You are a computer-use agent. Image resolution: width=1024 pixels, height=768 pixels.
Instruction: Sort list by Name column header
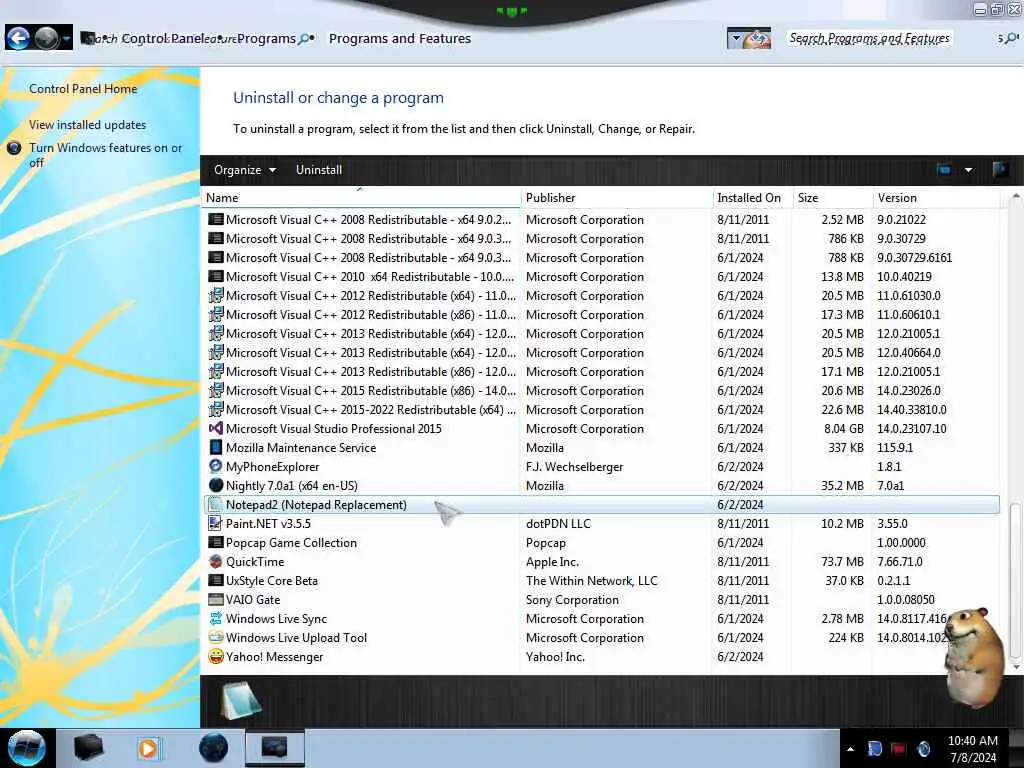coord(360,198)
